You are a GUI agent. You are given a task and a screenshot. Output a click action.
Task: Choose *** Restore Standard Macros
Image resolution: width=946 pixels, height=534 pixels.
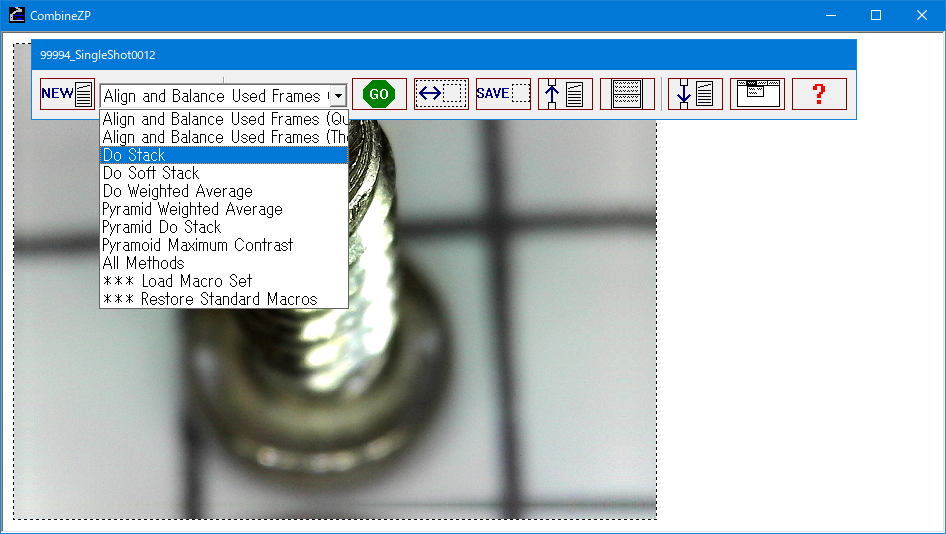[x=224, y=299]
